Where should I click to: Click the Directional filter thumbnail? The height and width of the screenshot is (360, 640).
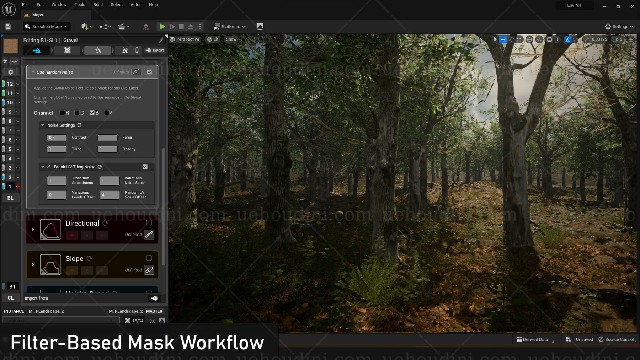pos(50,229)
